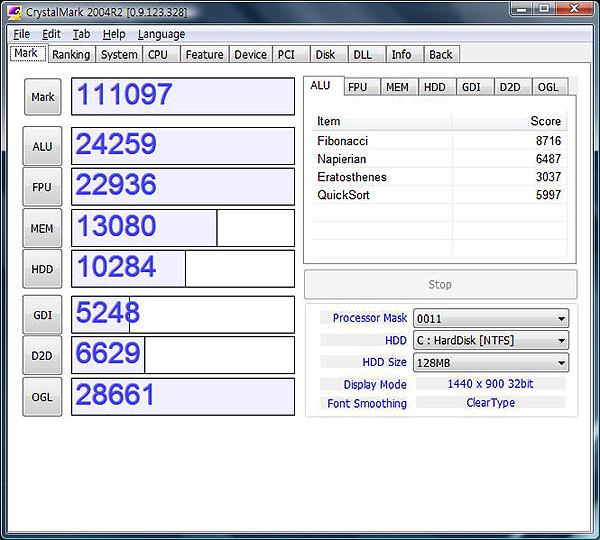Click the total Mark score 111097
Viewport: 600px width, 540px height.
tap(183, 96)
